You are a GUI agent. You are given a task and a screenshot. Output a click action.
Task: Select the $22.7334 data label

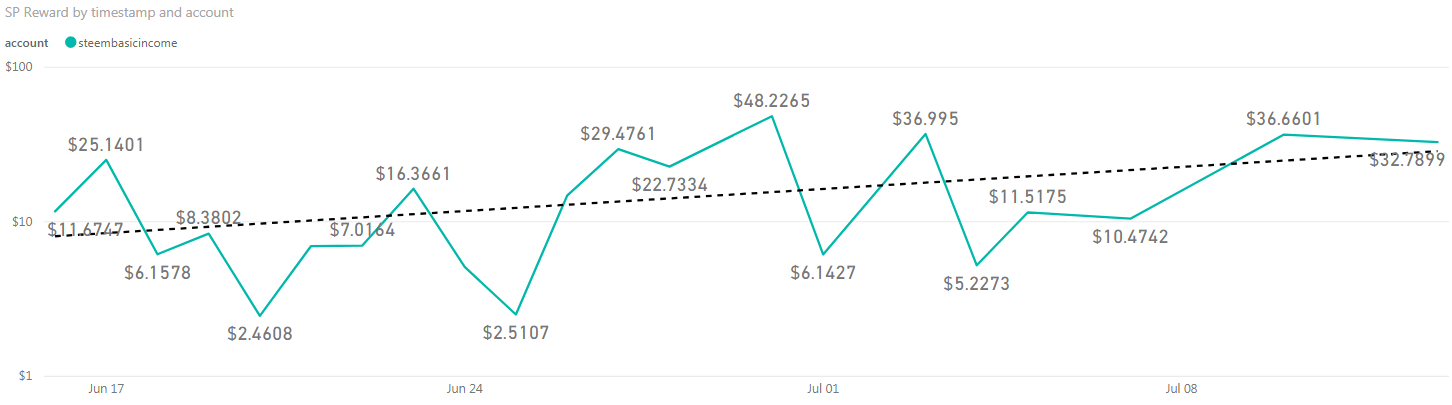[x=670, y=185]
